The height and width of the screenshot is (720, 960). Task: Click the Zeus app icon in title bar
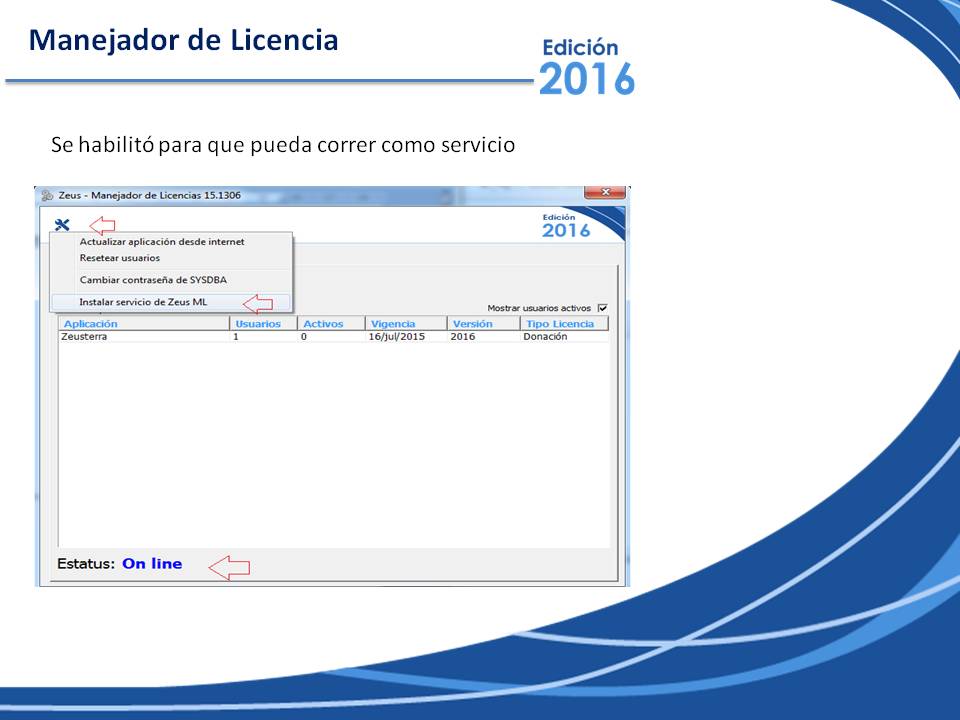pos(47,195)
